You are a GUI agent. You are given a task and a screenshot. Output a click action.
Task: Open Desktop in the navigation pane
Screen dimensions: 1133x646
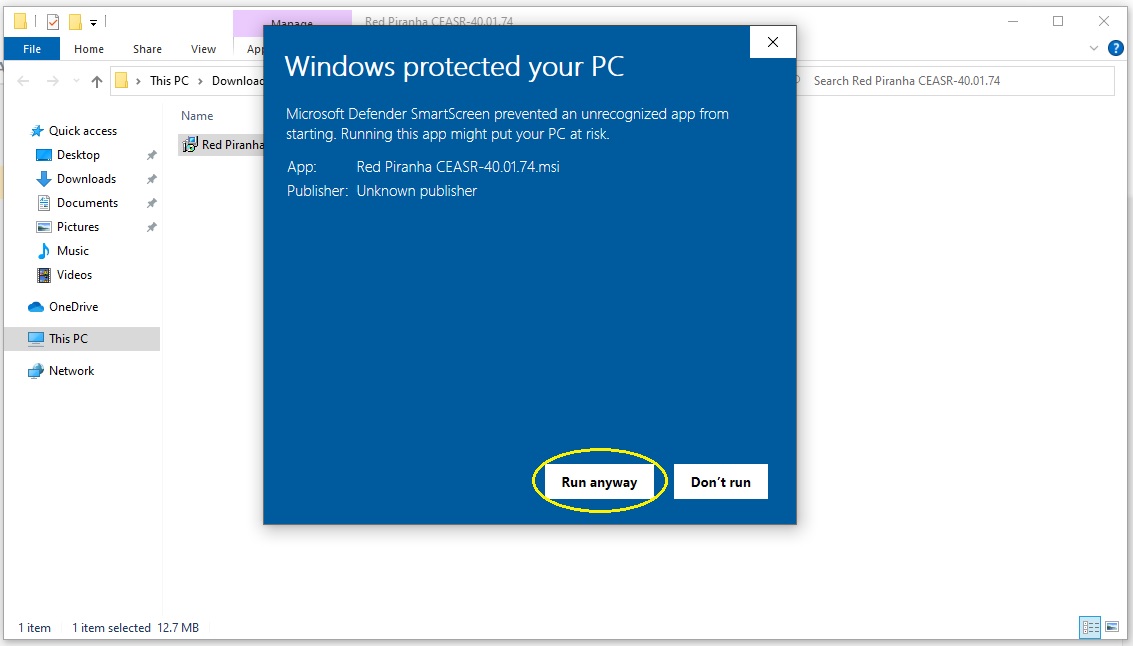(x=78, y=155)
